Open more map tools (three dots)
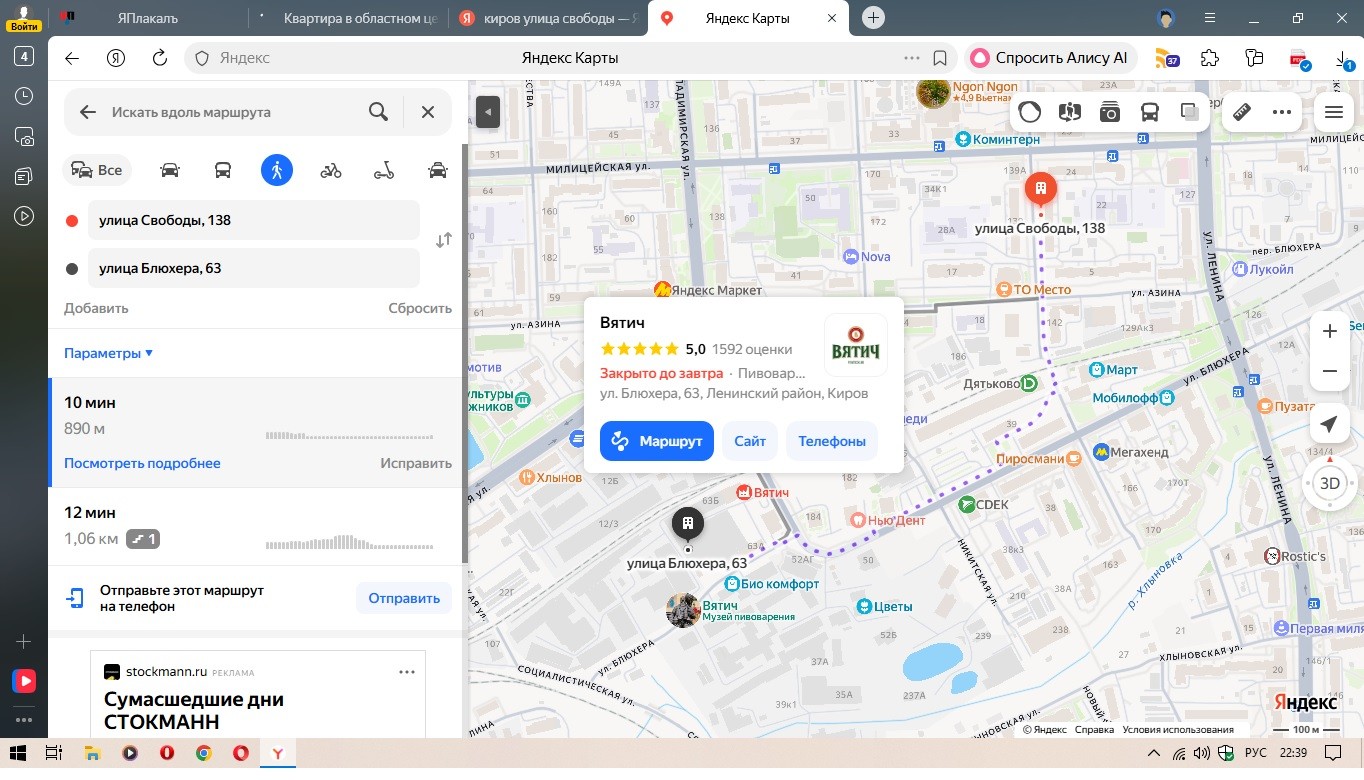Image resolution: width=1364 pixels, height=780 pixels. [x=1282, y=112]
